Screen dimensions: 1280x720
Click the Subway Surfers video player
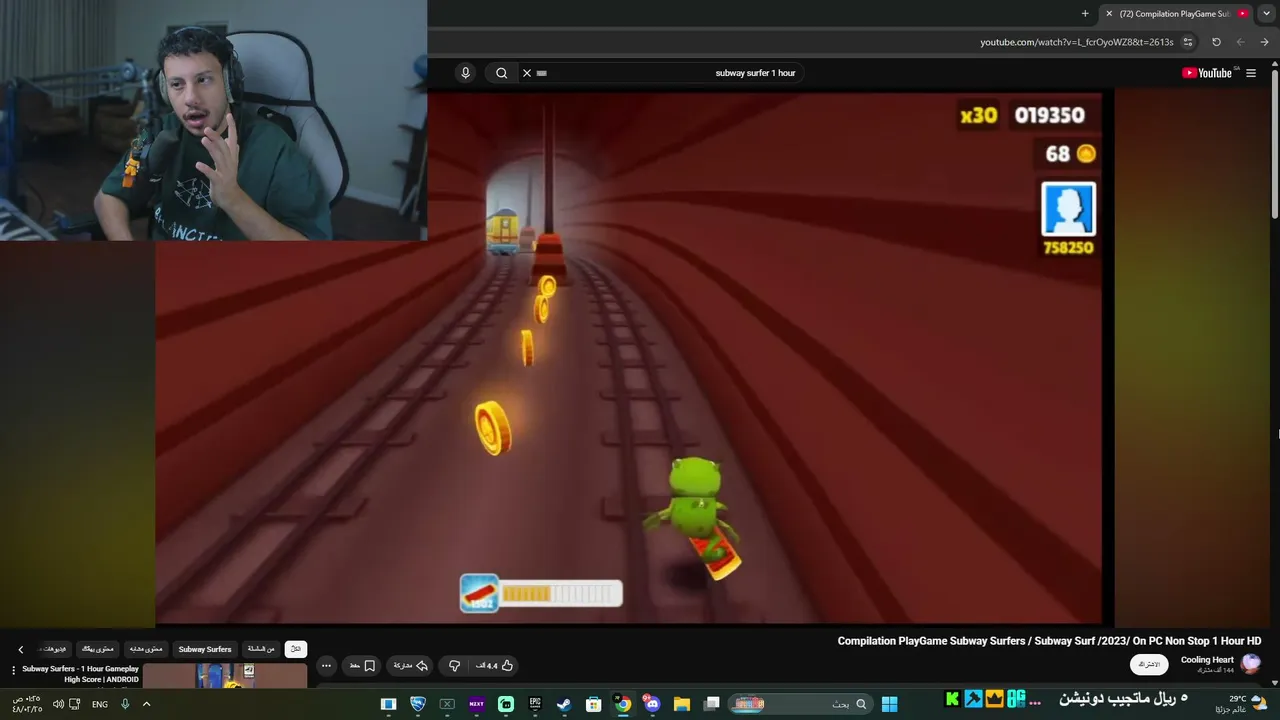pyautogui.click(x=629, y=358)
